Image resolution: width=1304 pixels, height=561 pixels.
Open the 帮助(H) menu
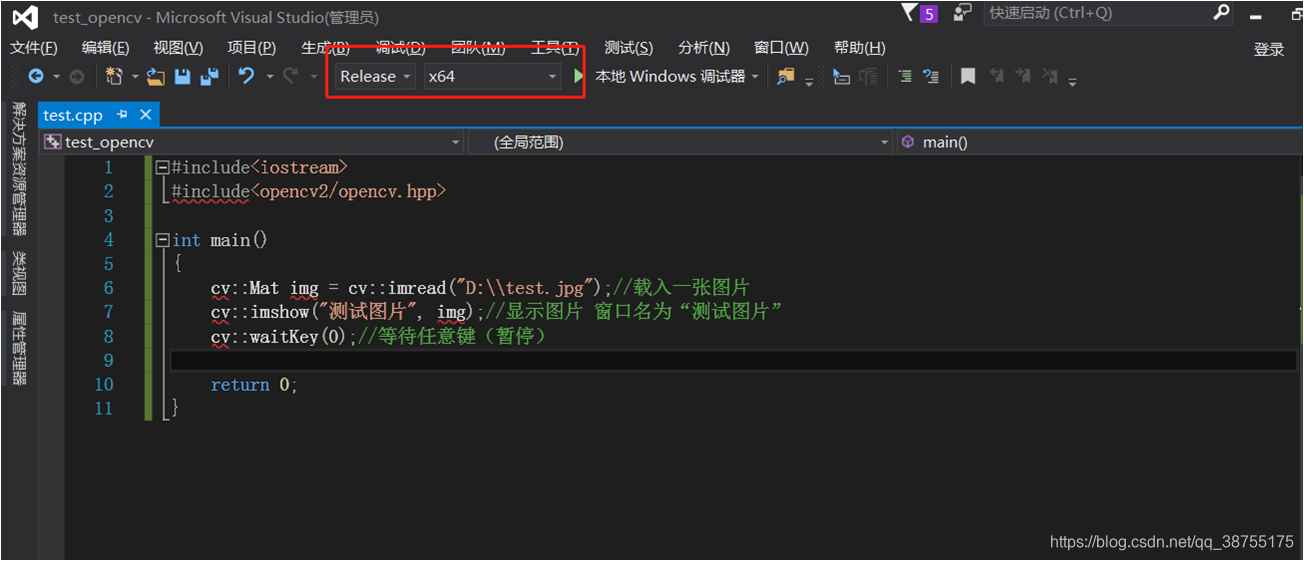860,48
